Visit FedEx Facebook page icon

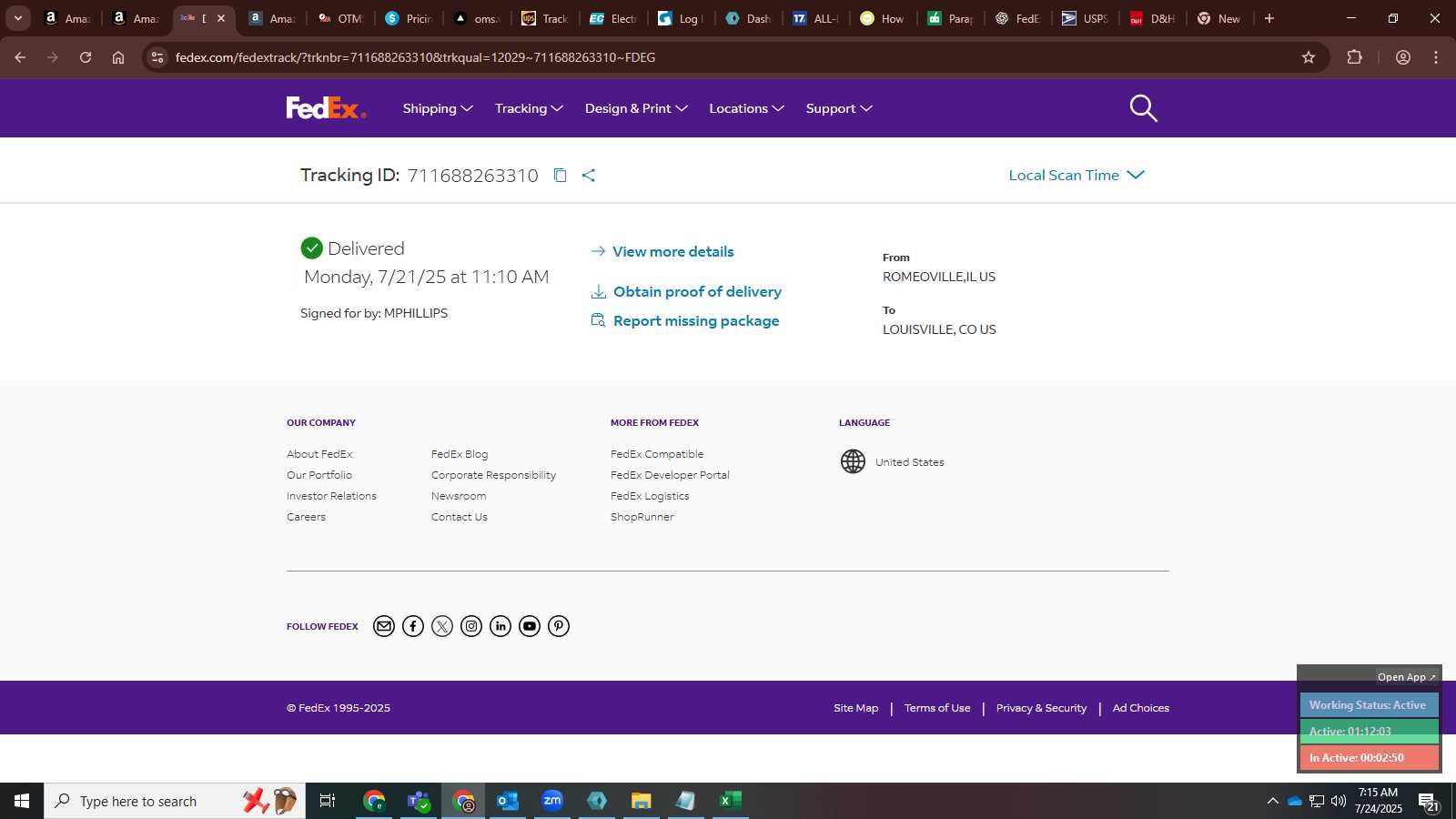pyautogui.click(x=413, y=626)
